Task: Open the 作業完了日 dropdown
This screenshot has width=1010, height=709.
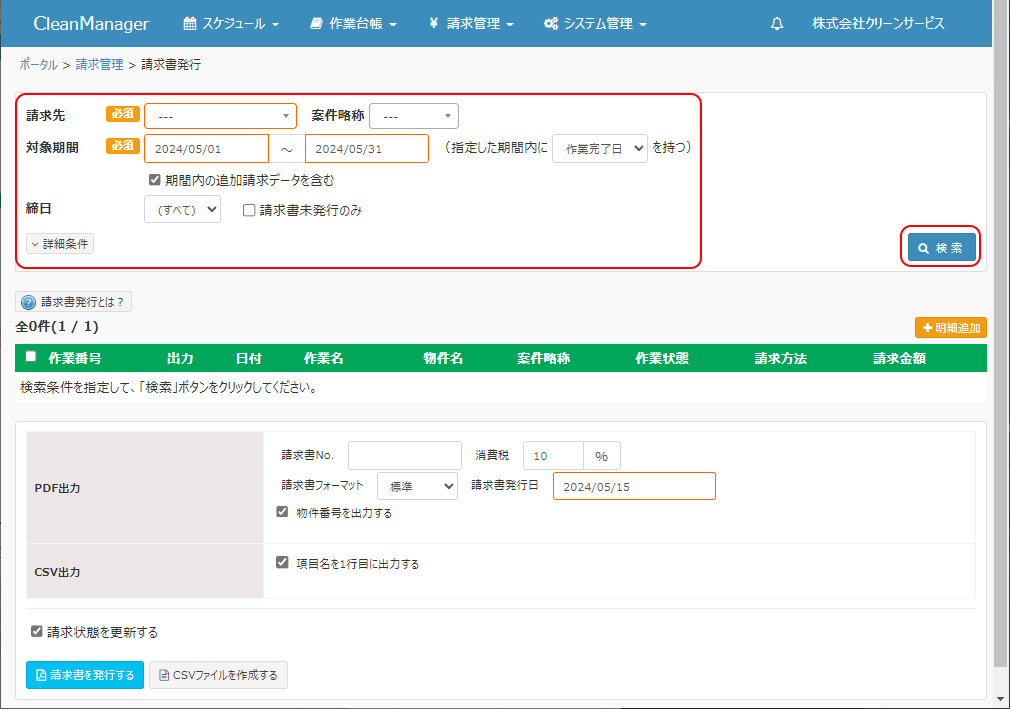Action: (600, 148)
